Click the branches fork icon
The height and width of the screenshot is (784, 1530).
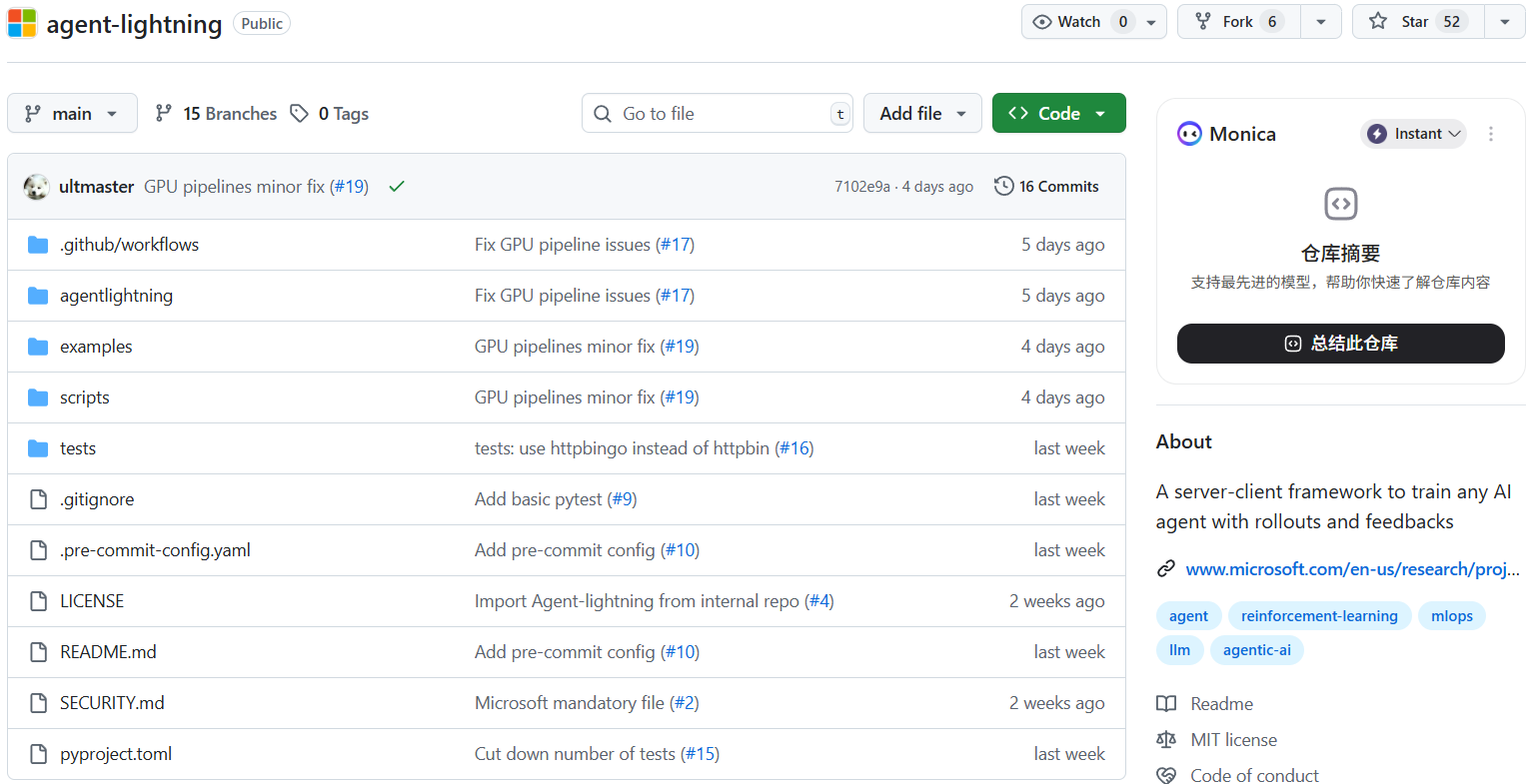point(164,114)
